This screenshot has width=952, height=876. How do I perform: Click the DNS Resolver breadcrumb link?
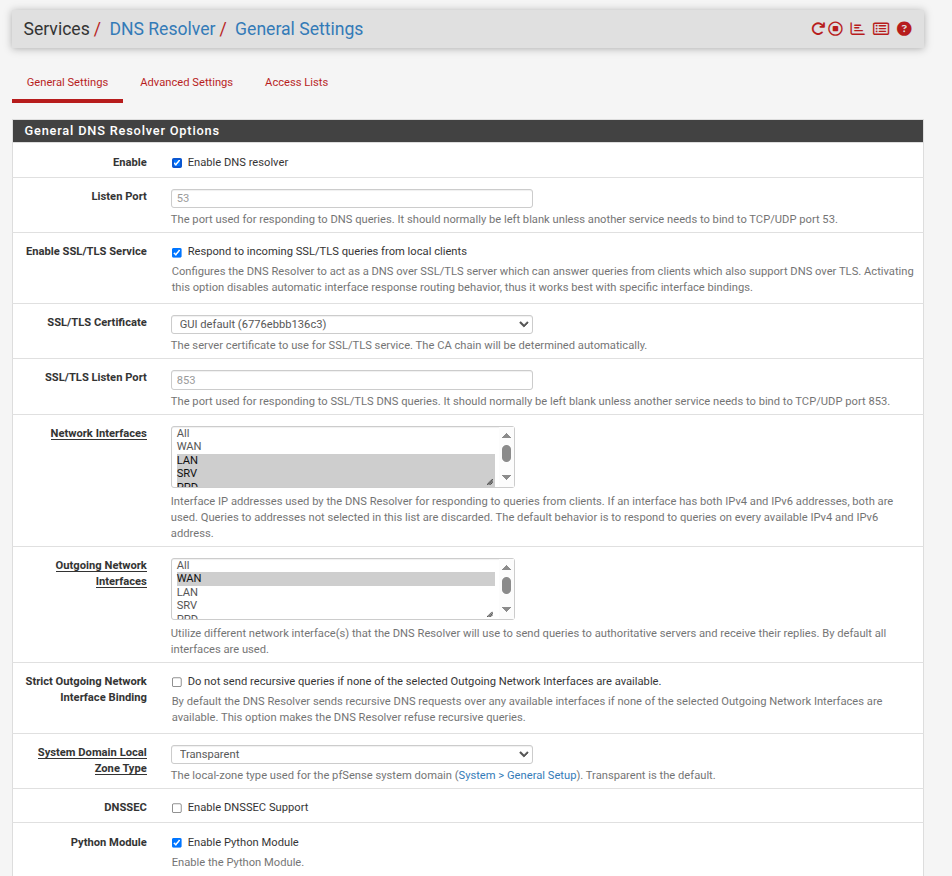tap(162, 29)
